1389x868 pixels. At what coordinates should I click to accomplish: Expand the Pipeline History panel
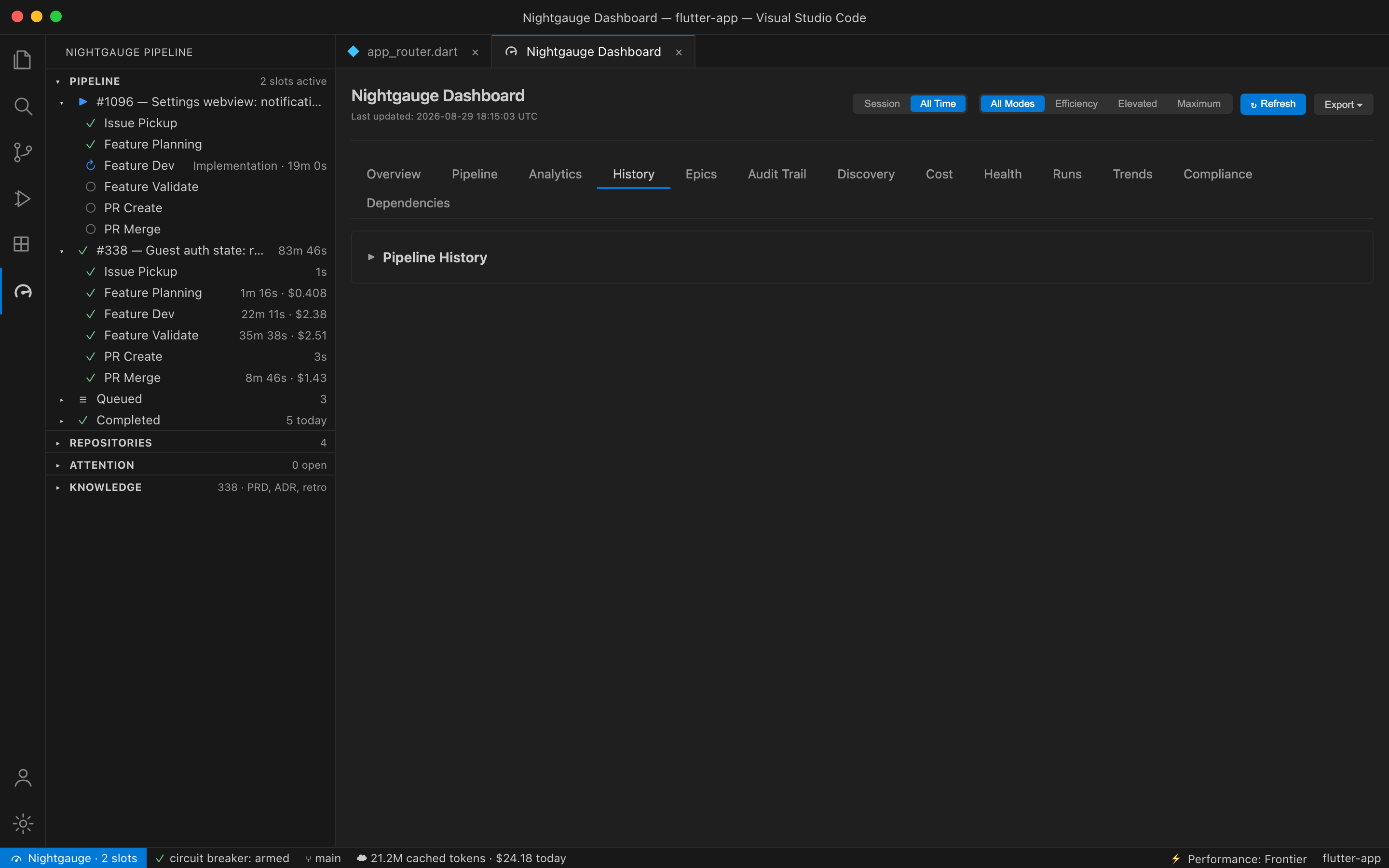click(x=371, y=257)
